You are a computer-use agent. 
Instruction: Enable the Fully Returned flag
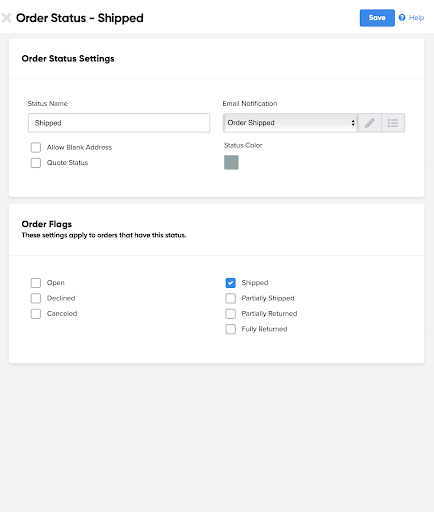coord(231,329)
